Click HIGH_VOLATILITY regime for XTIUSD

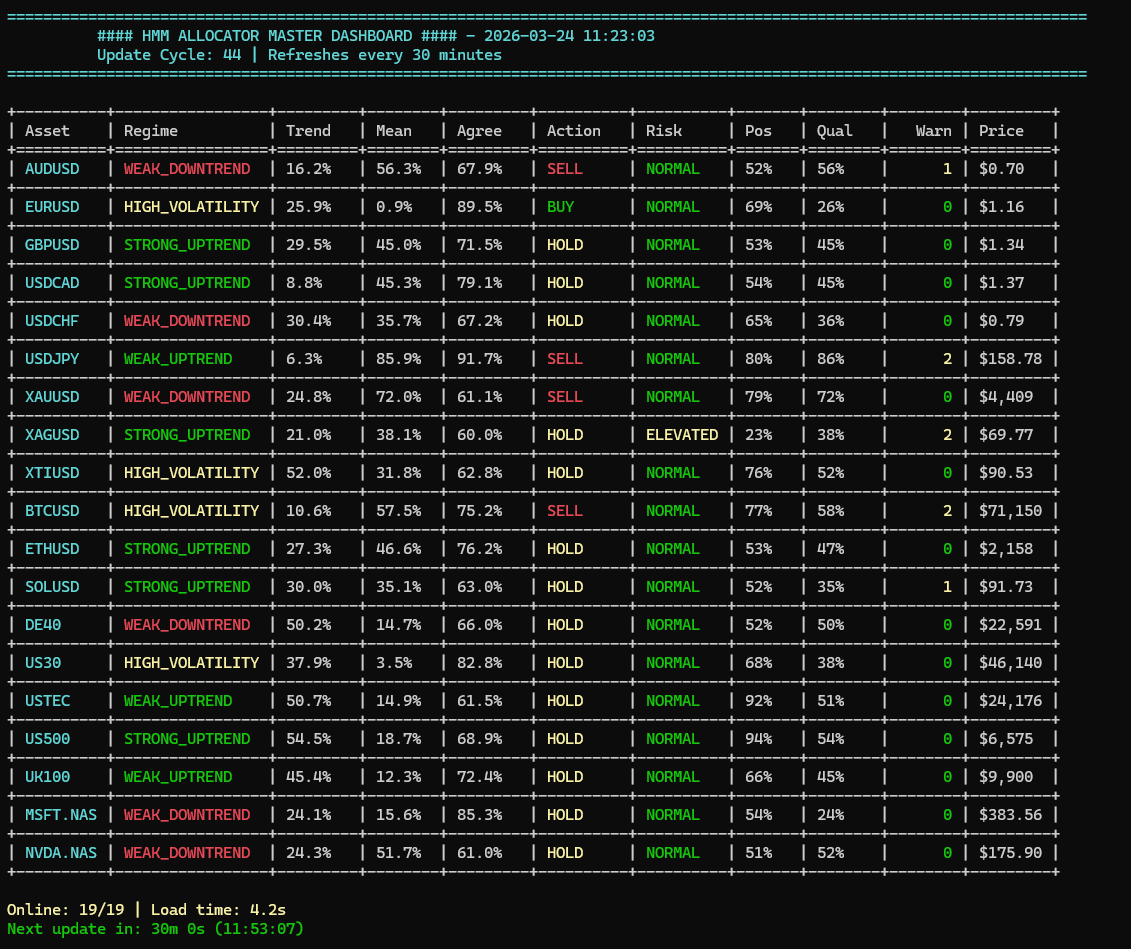[x=191, y=473]
